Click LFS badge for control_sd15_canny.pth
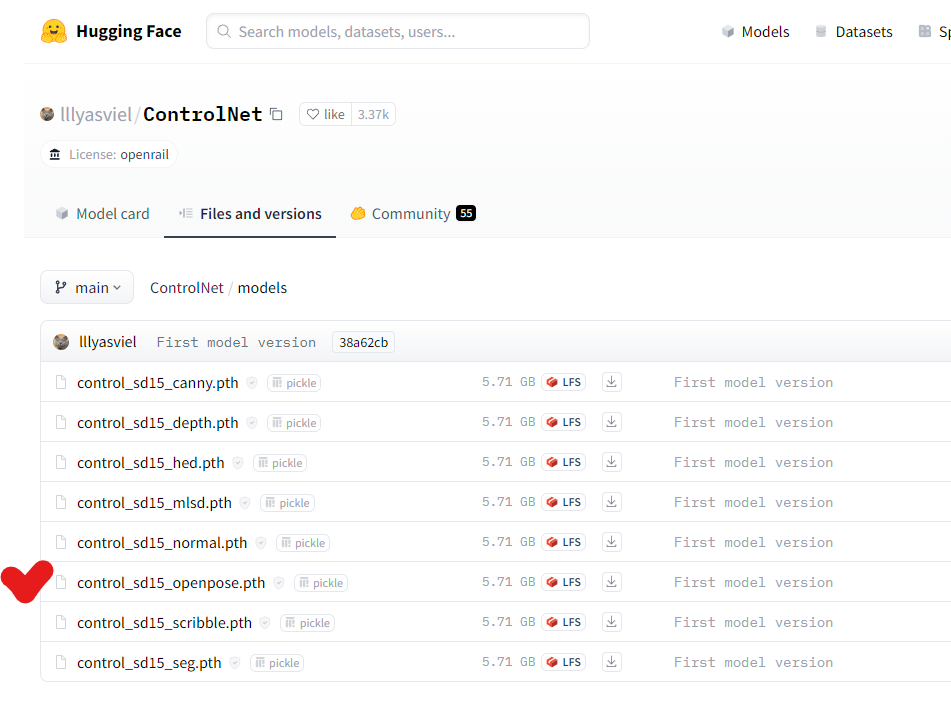 [x=563, y=382]
